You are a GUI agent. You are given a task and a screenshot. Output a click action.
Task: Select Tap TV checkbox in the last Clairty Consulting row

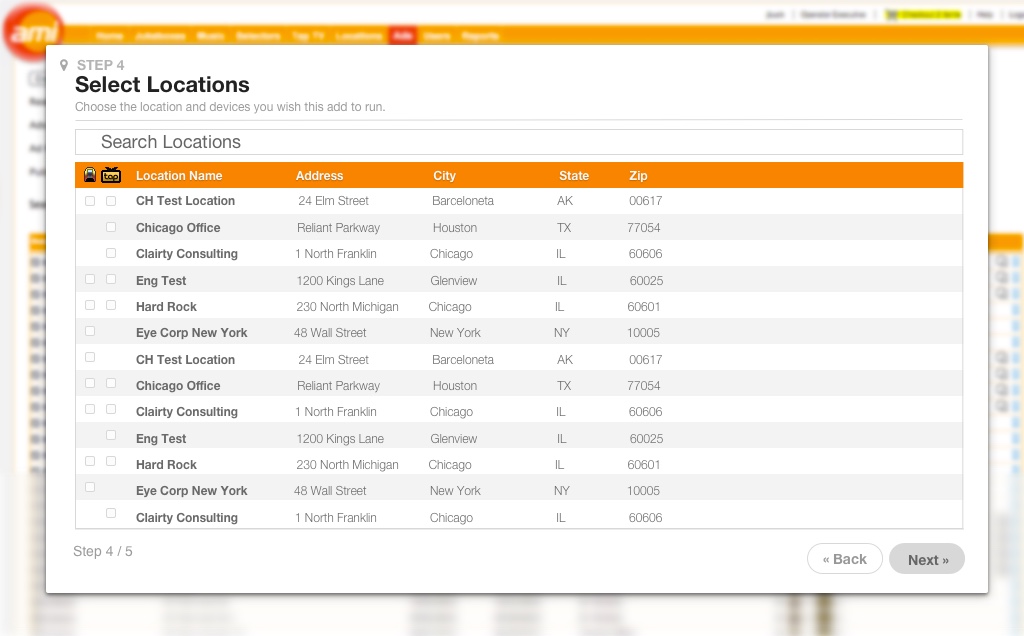[x=111, y=513]
